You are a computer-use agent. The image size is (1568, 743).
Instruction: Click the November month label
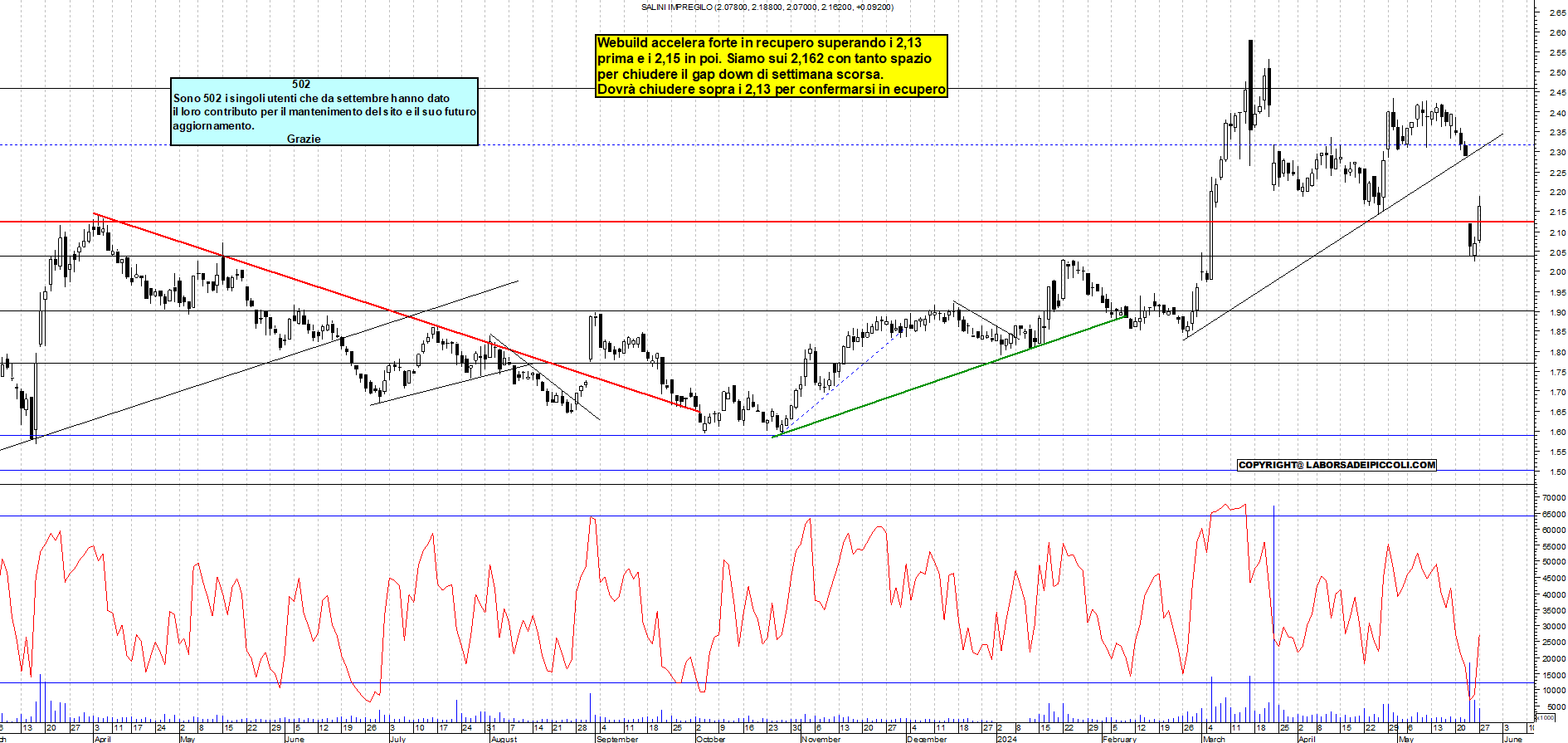click(821, 739)
